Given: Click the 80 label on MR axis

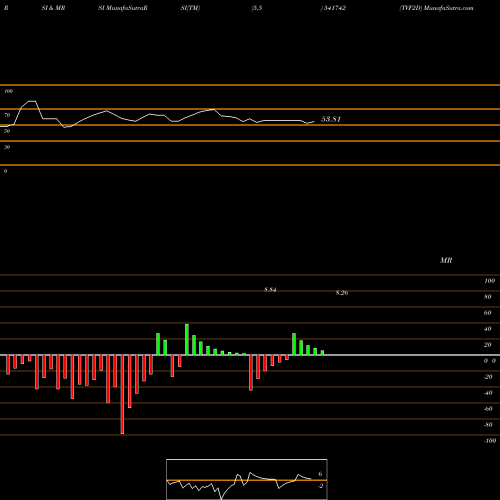Looking at the screenshot, I should click(x=488, y=297).
